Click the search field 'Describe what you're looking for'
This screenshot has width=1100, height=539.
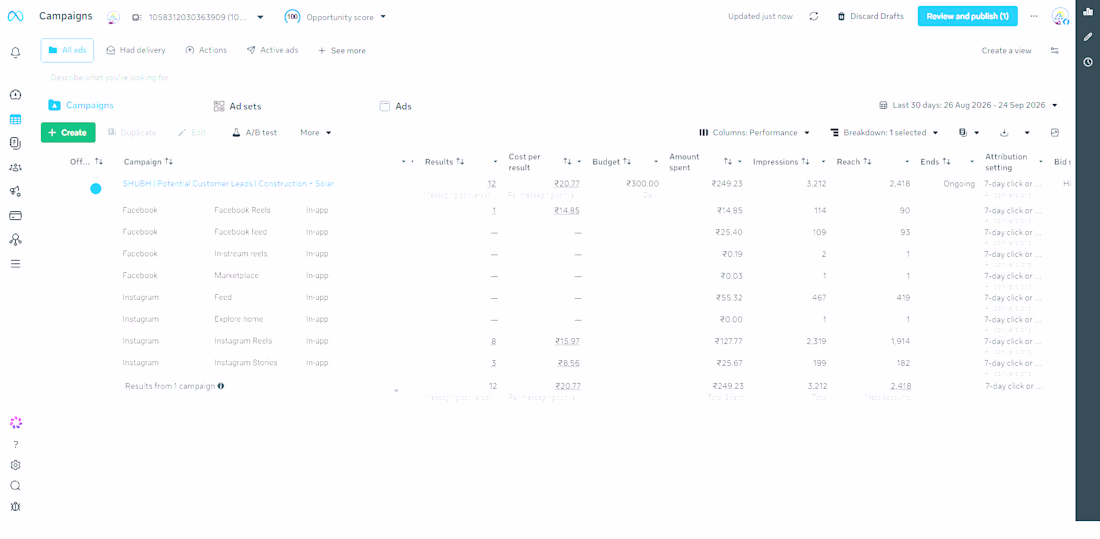109,78
